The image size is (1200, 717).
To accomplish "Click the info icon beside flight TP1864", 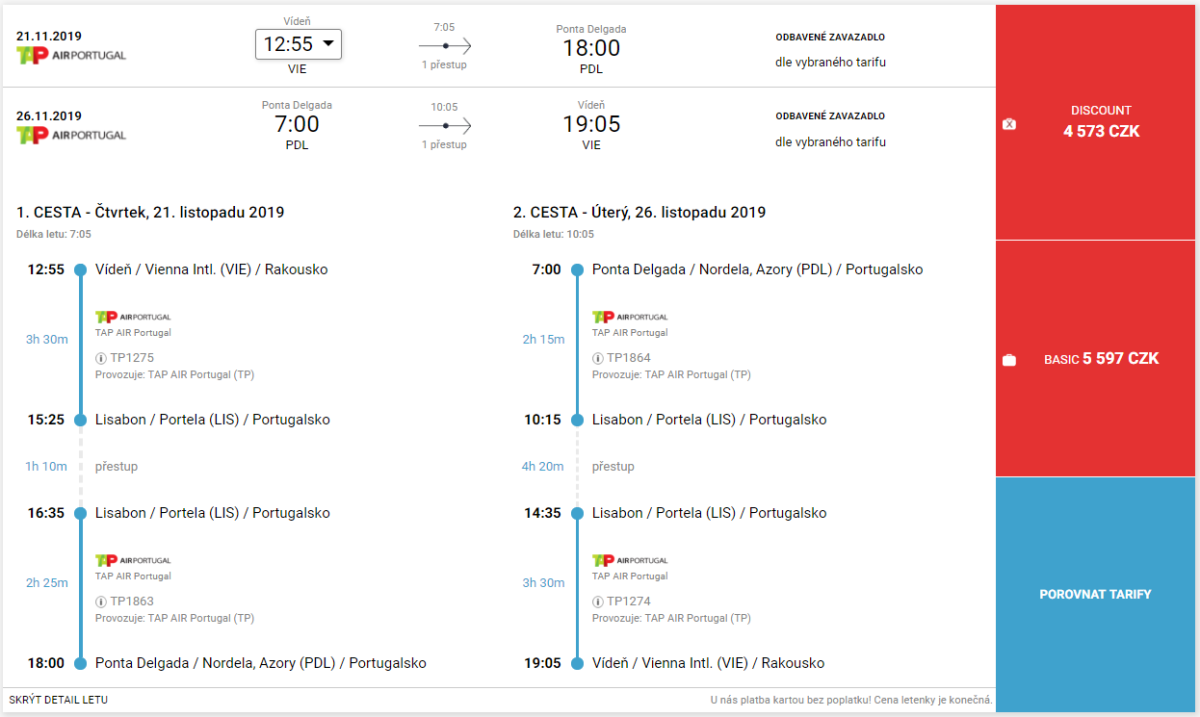I will [598, 358].
